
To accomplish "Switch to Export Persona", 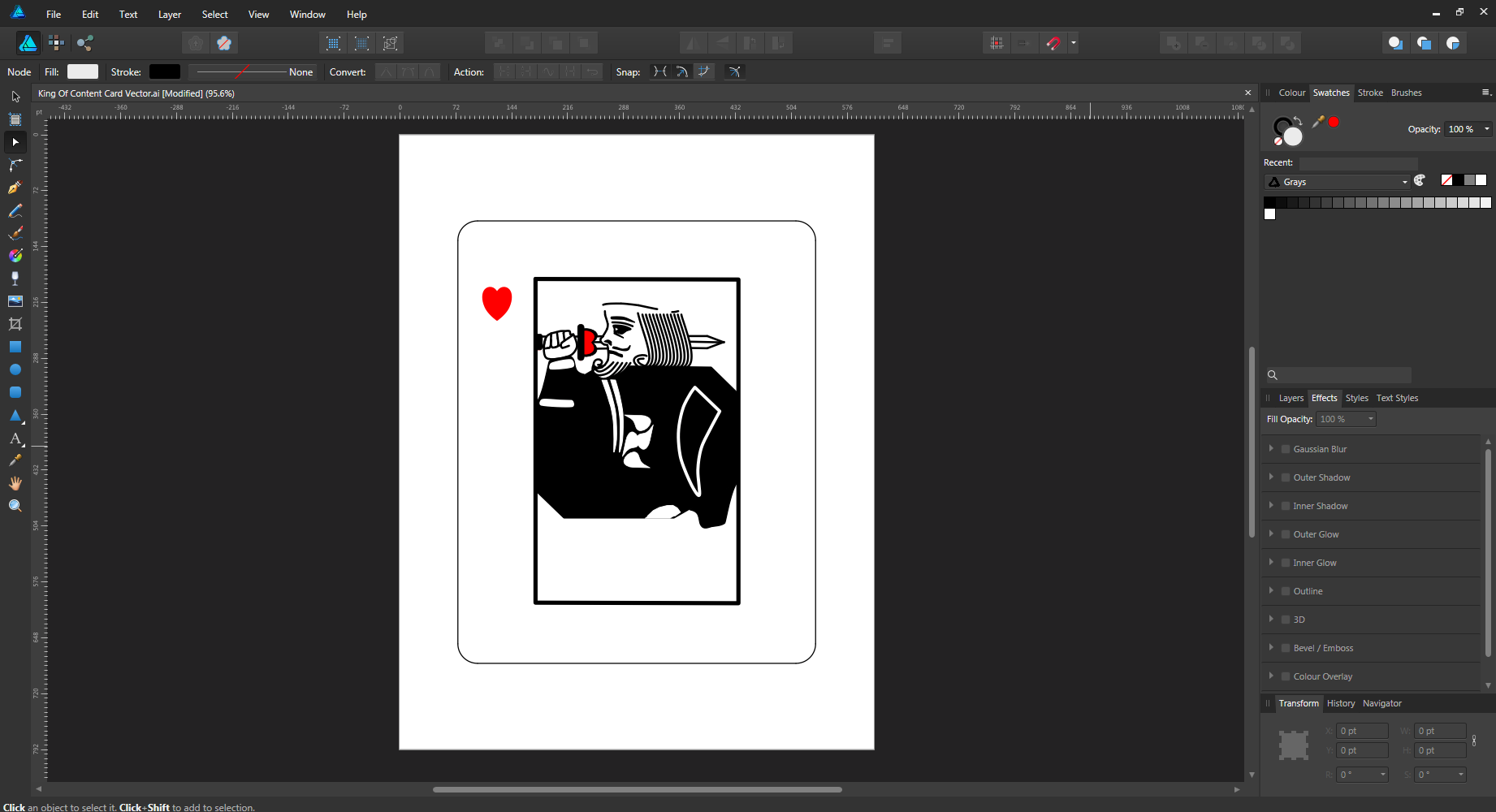I will click(x=85, y=43).
